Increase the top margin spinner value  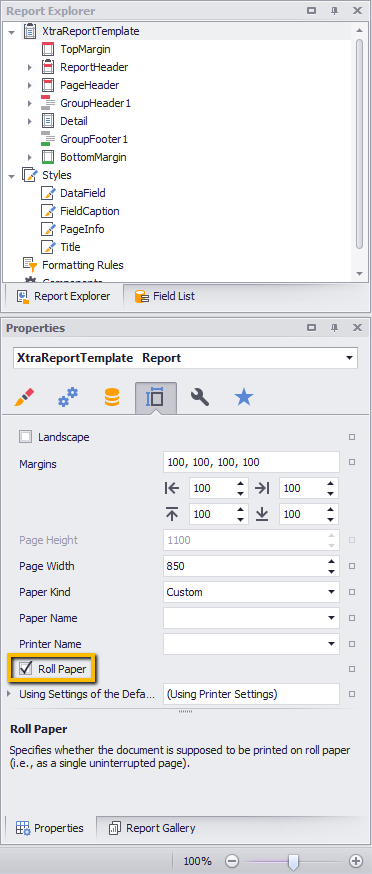240,509
